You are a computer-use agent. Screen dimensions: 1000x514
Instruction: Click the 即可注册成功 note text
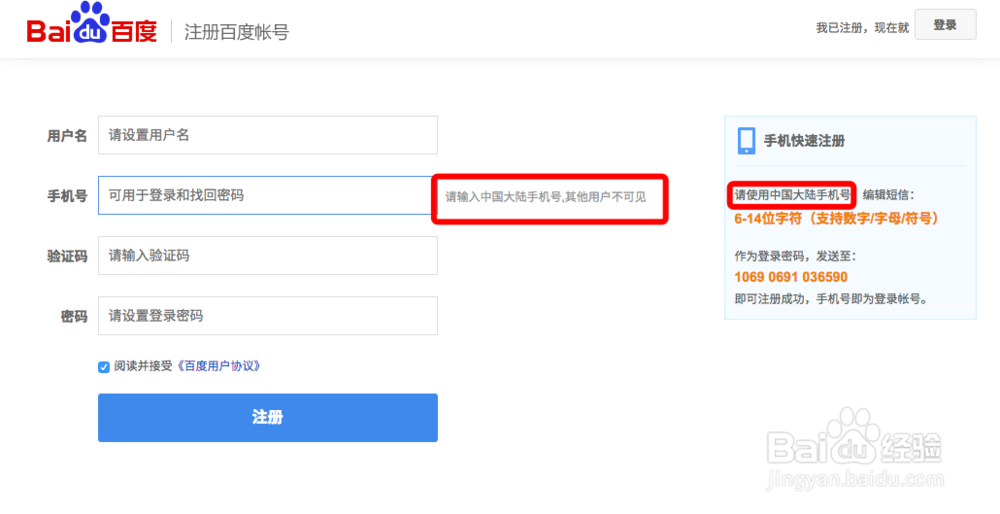click(830, 298)
